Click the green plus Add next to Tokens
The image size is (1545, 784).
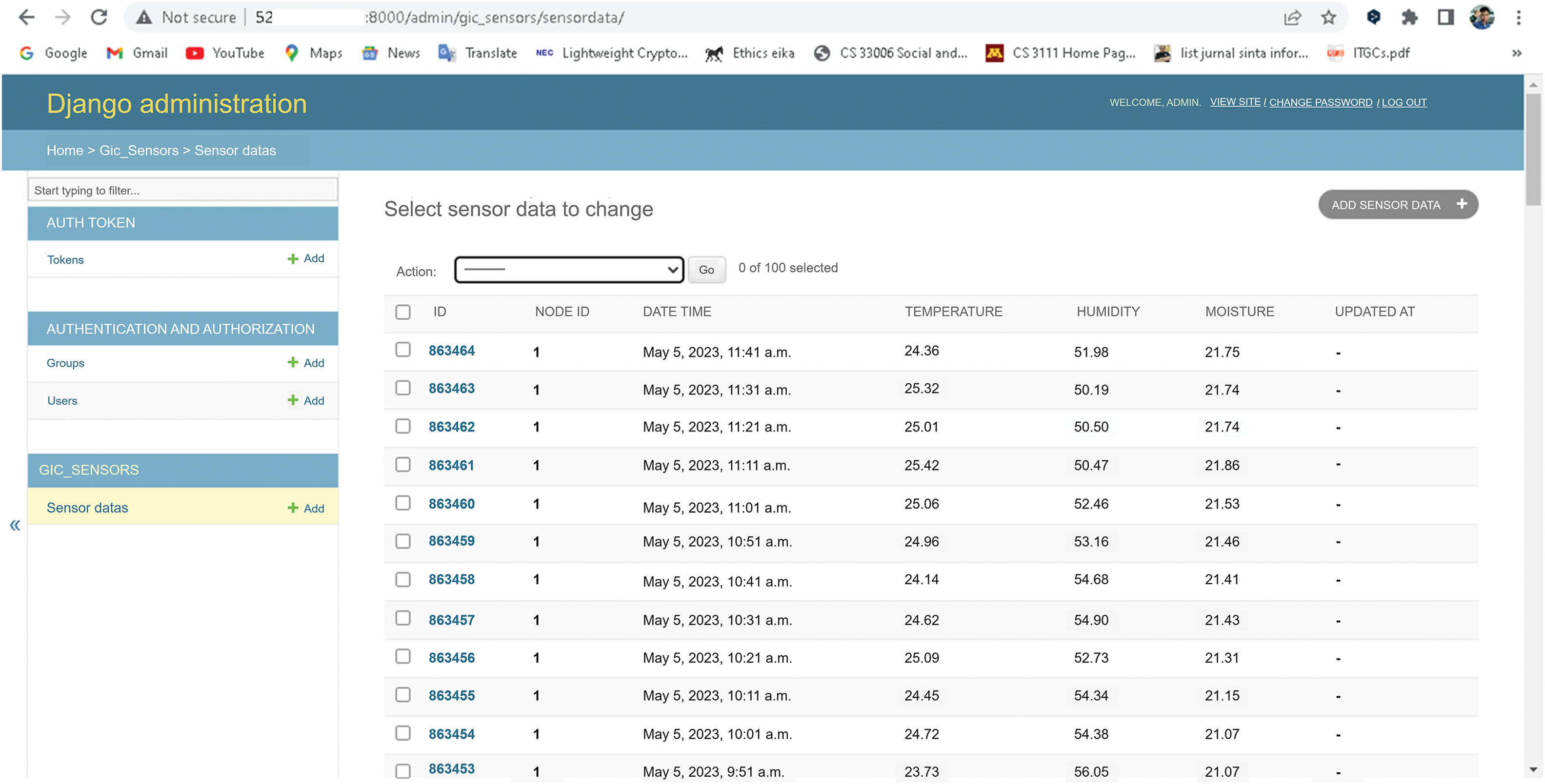(x=306, y=258)
